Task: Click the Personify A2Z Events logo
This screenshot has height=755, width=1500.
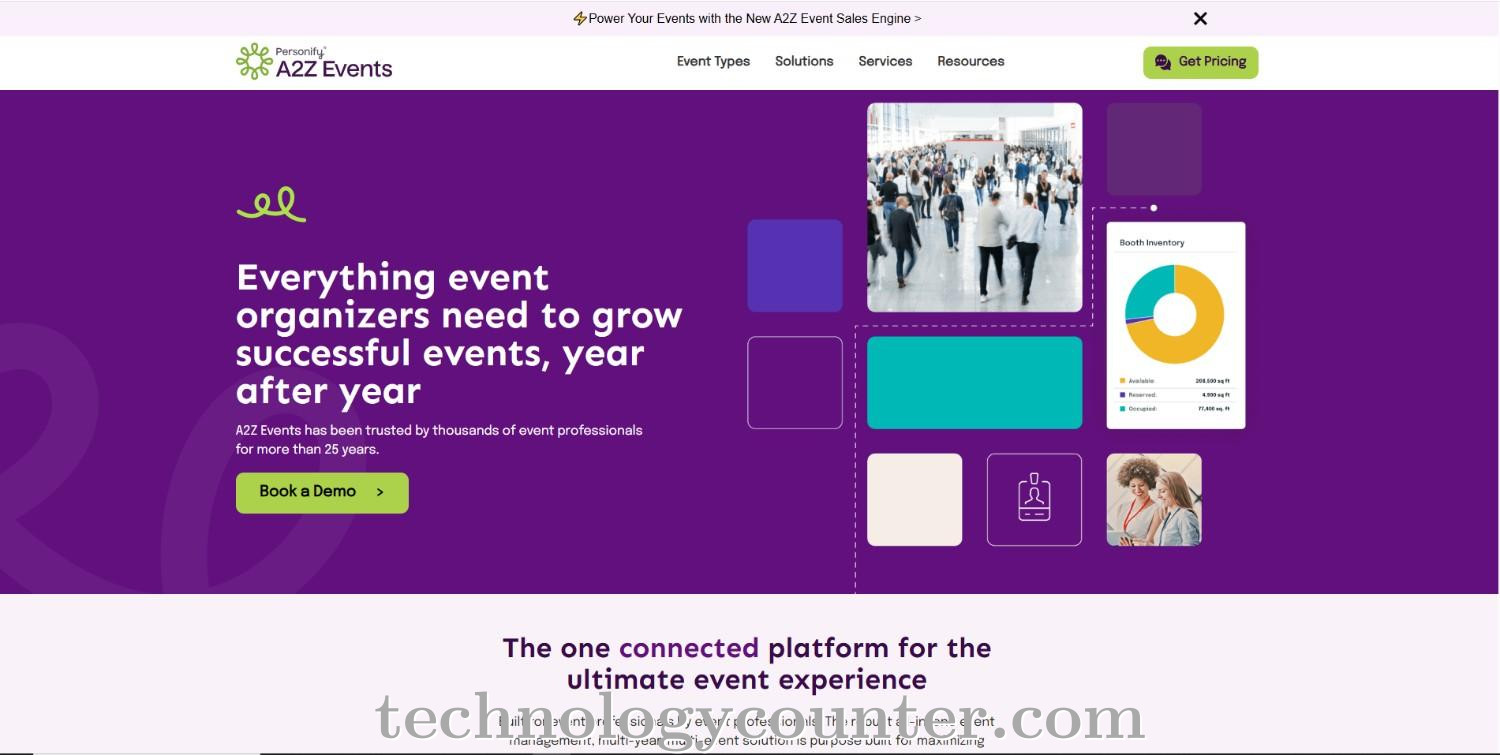Action: pyautogui.click(x=314, y=62)
